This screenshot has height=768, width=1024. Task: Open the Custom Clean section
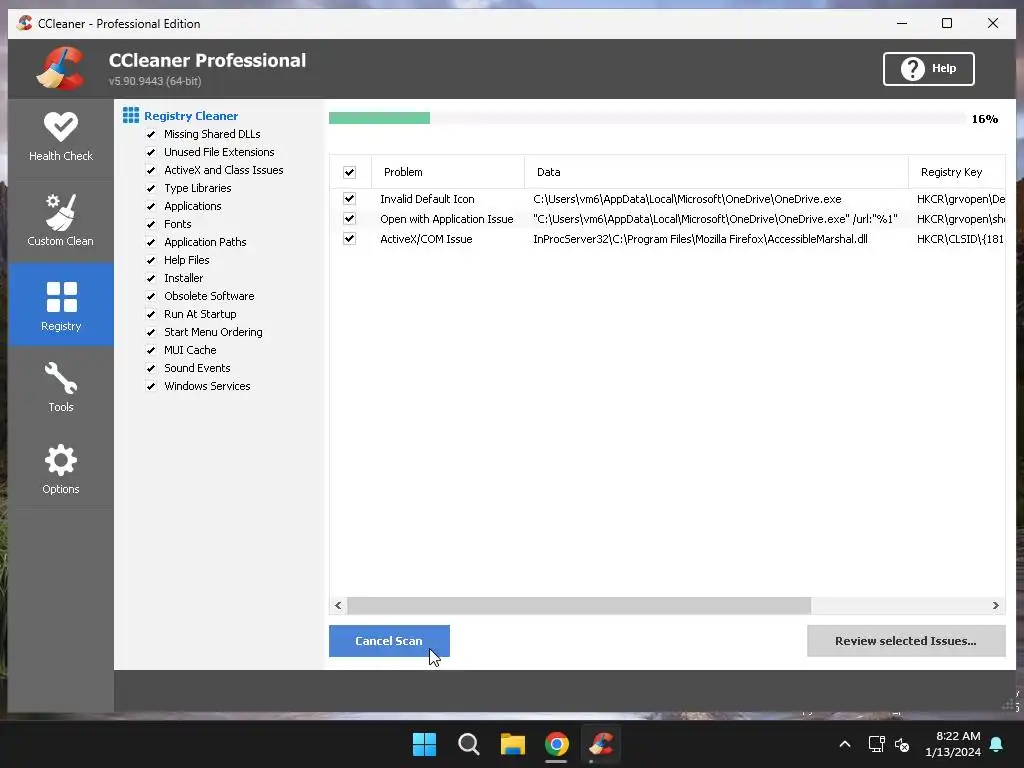[61, 220]
